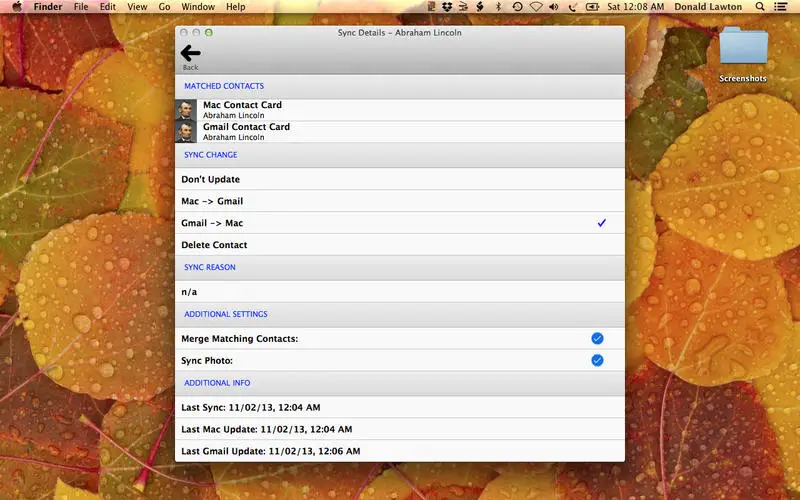Image resolution: width=800 pixels, height=500 pixels.
Task: Click the battery status icon
Action: 592,7
